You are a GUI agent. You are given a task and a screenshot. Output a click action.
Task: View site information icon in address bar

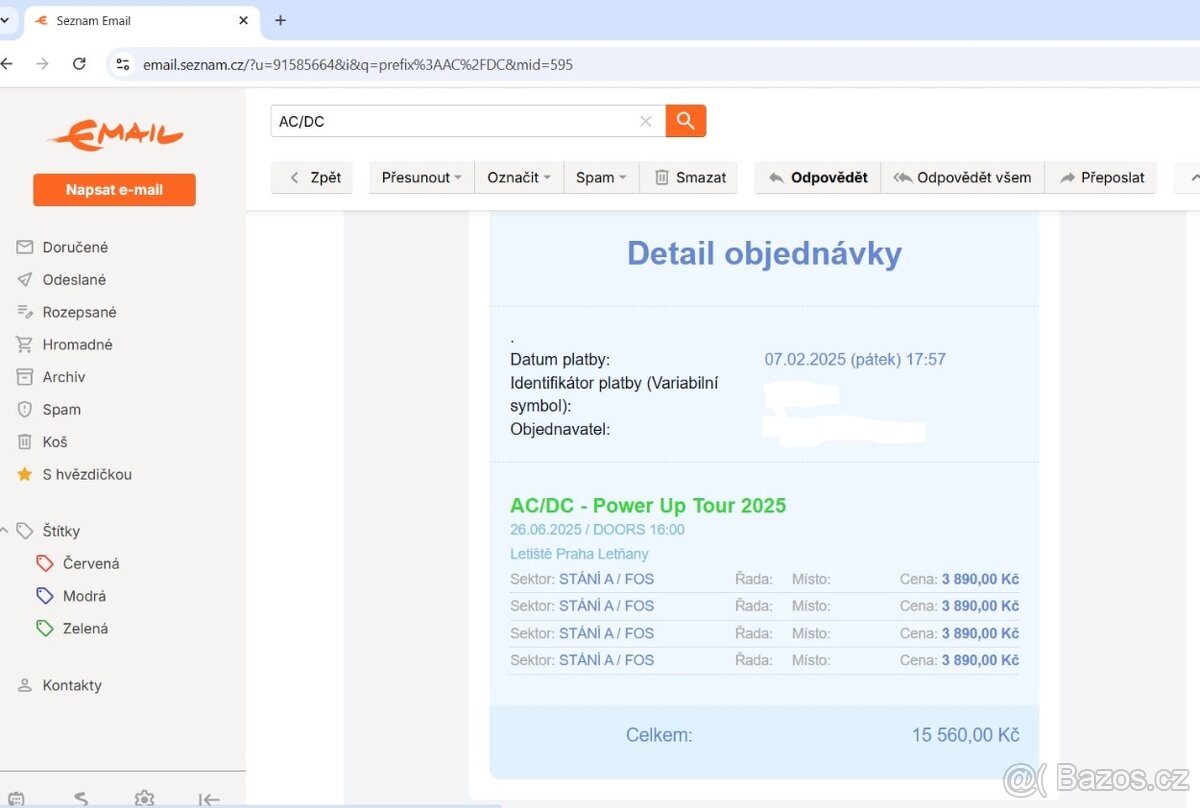122,64
